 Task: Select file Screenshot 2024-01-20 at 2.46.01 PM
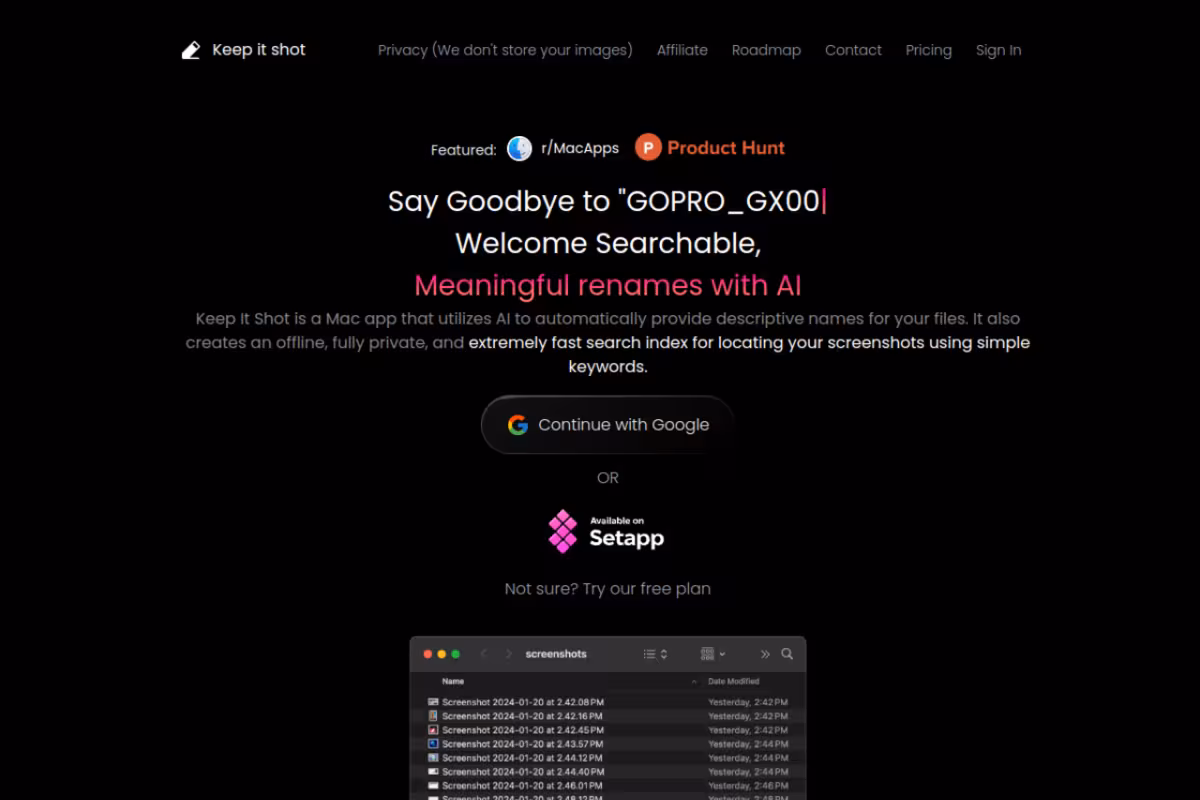click(523, 786)
